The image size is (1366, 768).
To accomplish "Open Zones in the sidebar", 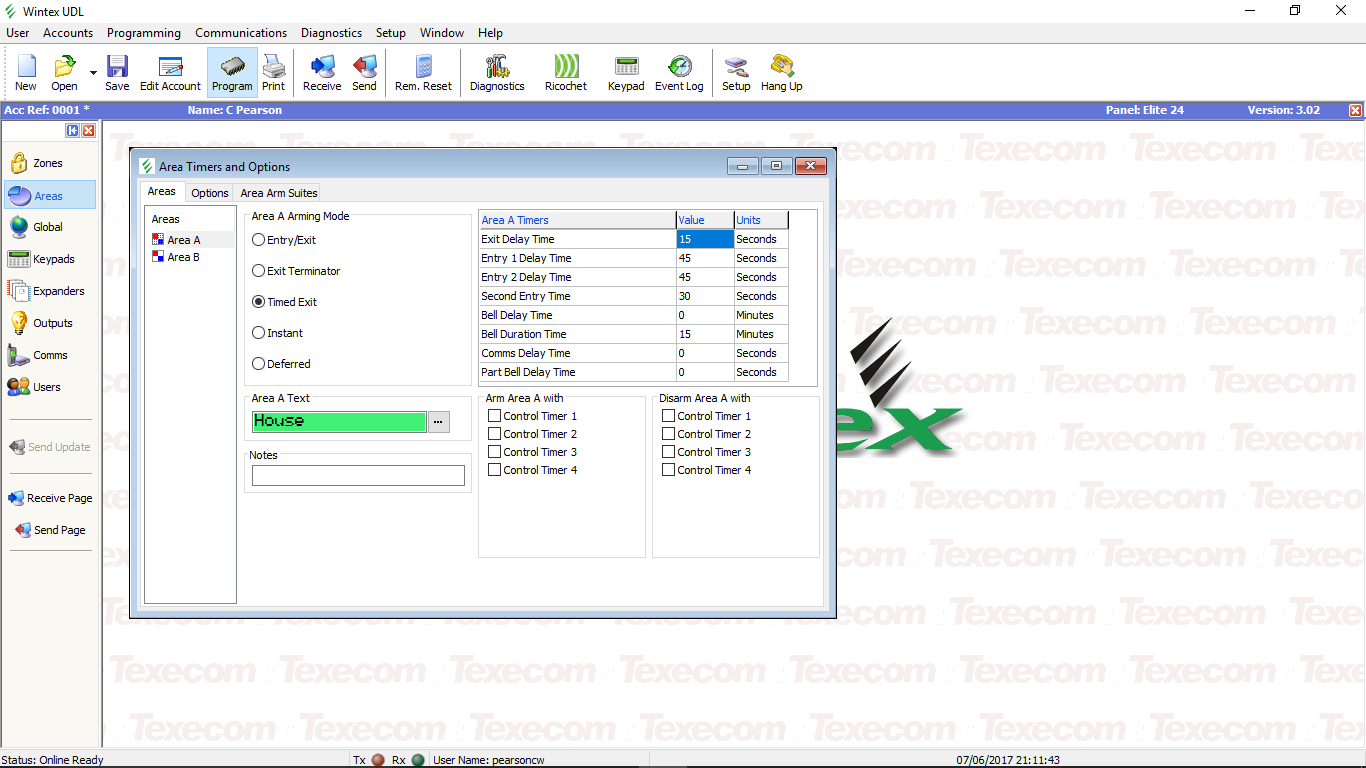I will tap(48, 163).
